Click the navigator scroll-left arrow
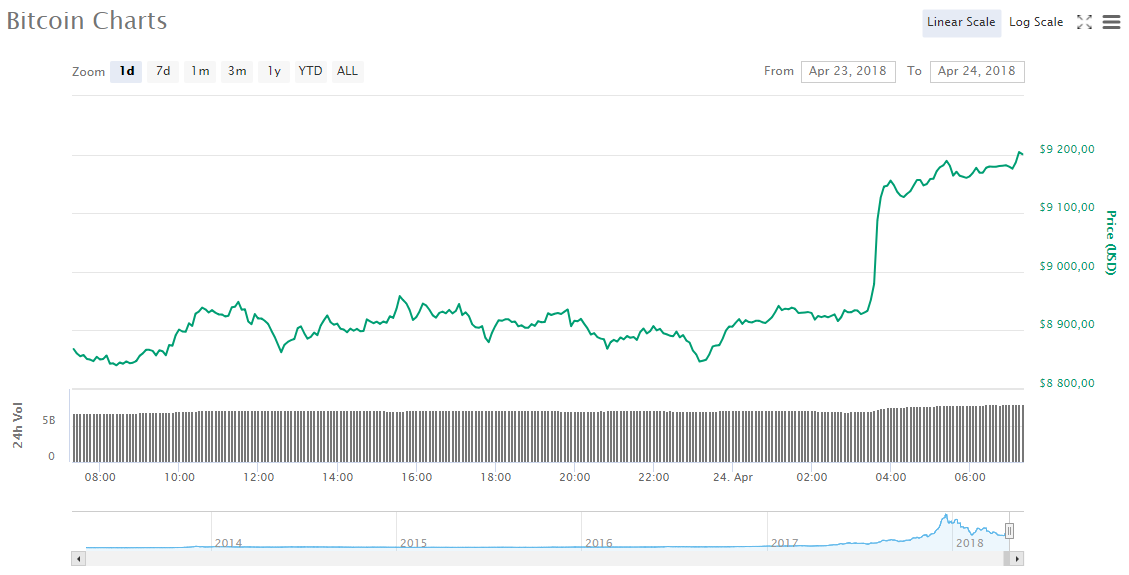1129x575 pixels. 78,559
